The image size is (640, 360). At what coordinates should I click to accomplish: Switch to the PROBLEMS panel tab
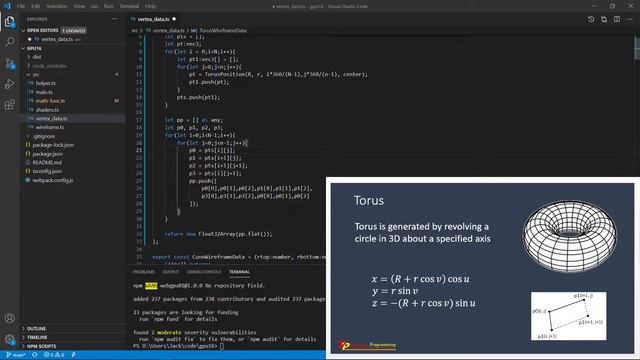144,272
